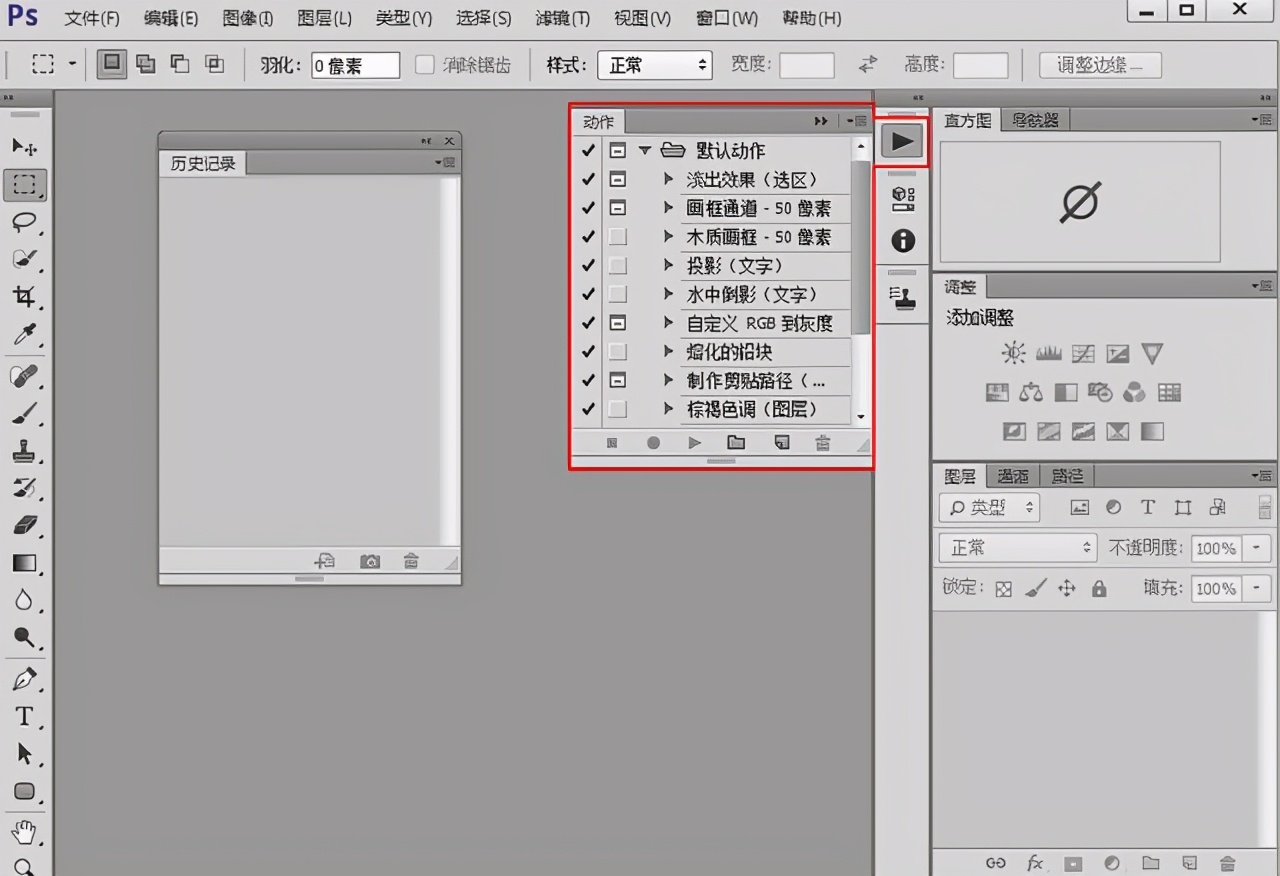
Task: Toggle the checkmark for 木质画框 action
Action: point(588,237)
